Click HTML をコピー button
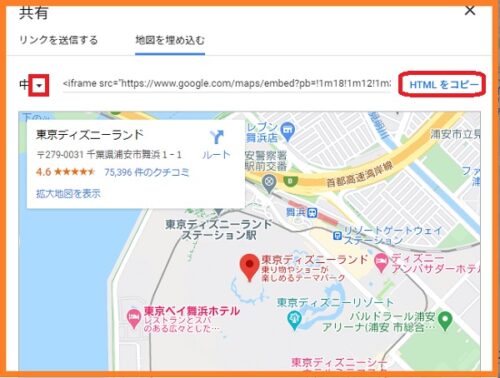The image size is (500, 378). point(444,85)
